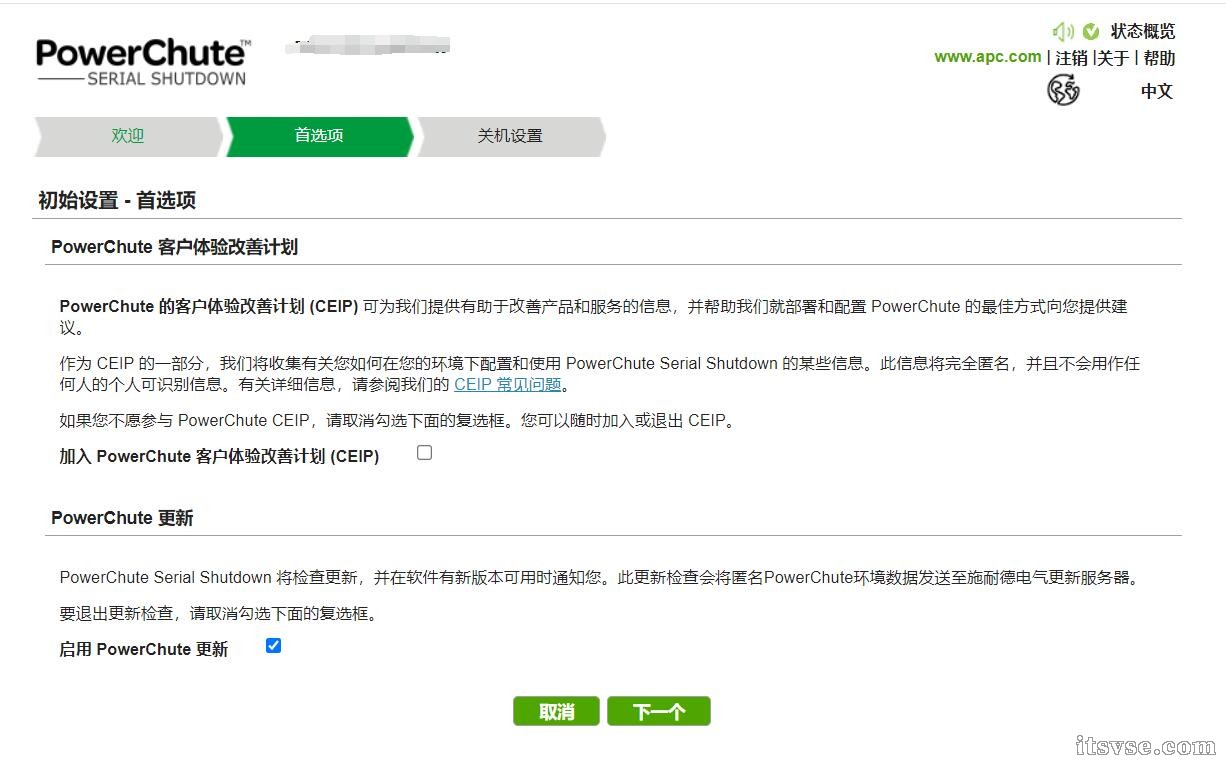Select the 首选项 wizard step
Screen dimensions: 1226x775
coord(319,136)
